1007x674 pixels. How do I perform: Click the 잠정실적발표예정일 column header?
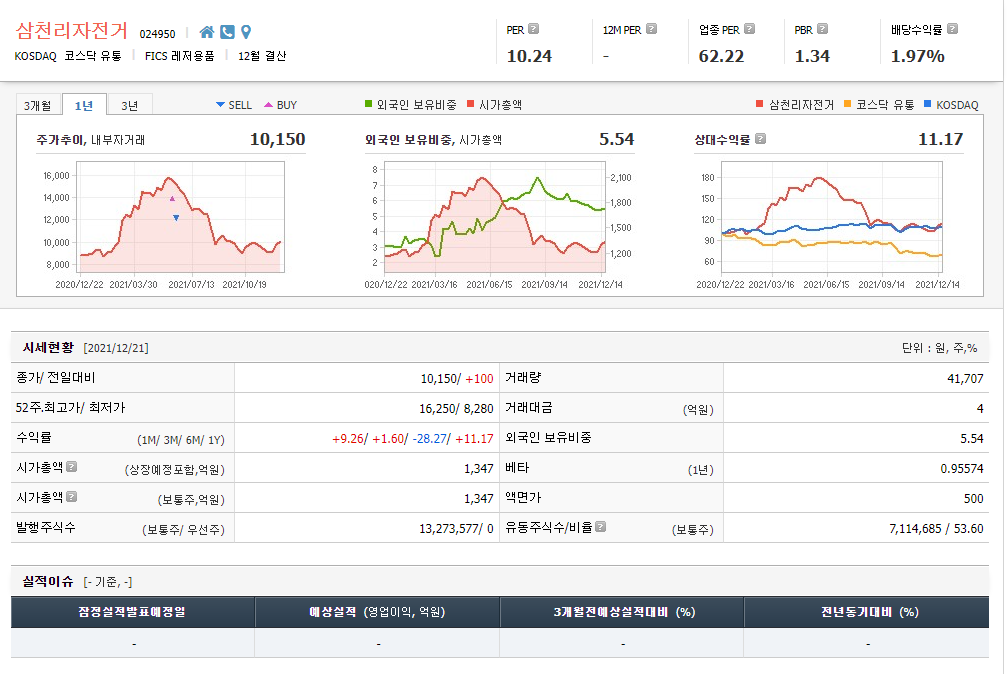(132, 612)
